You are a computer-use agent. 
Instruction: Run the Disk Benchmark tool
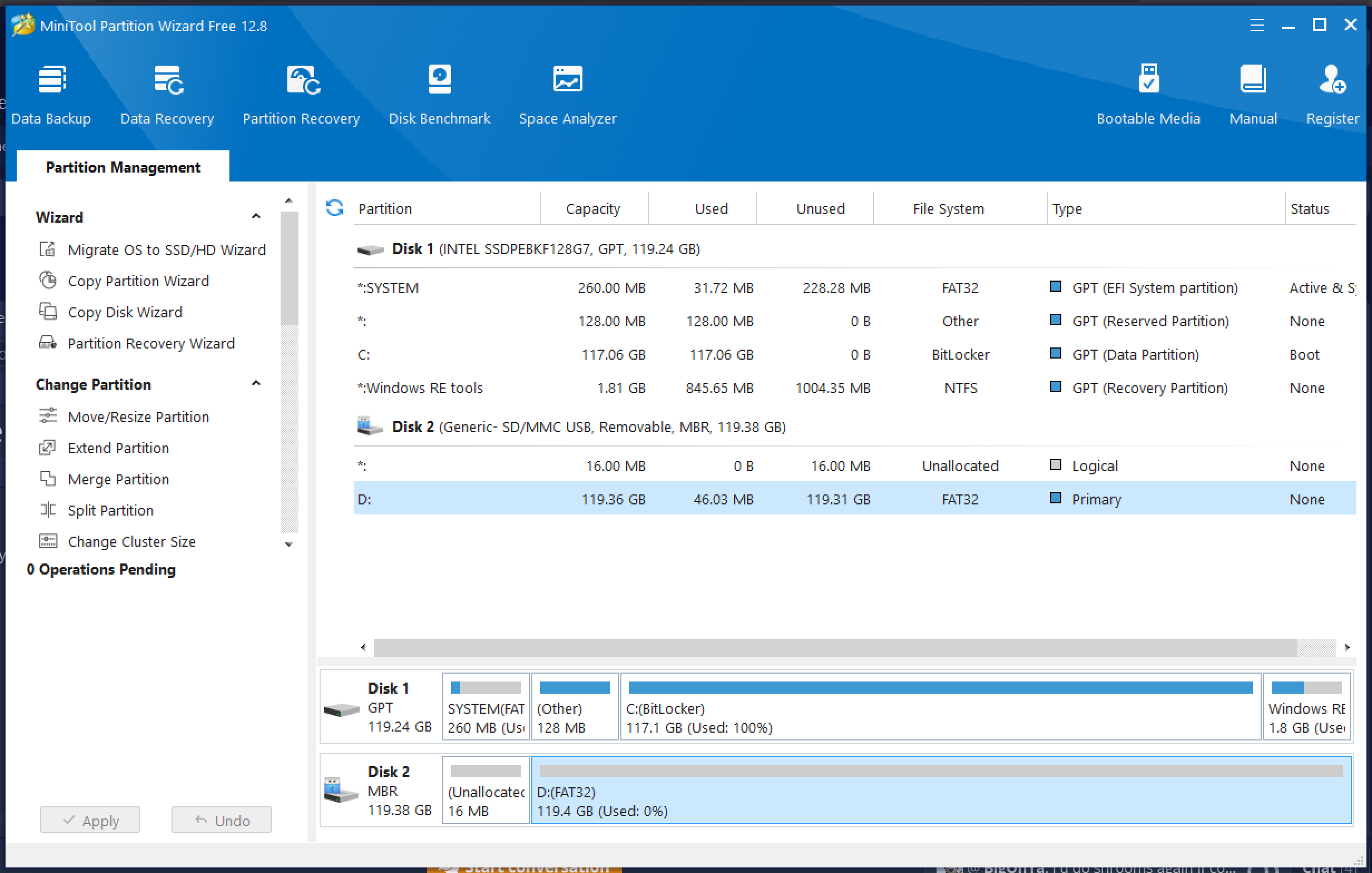point(439,95)
